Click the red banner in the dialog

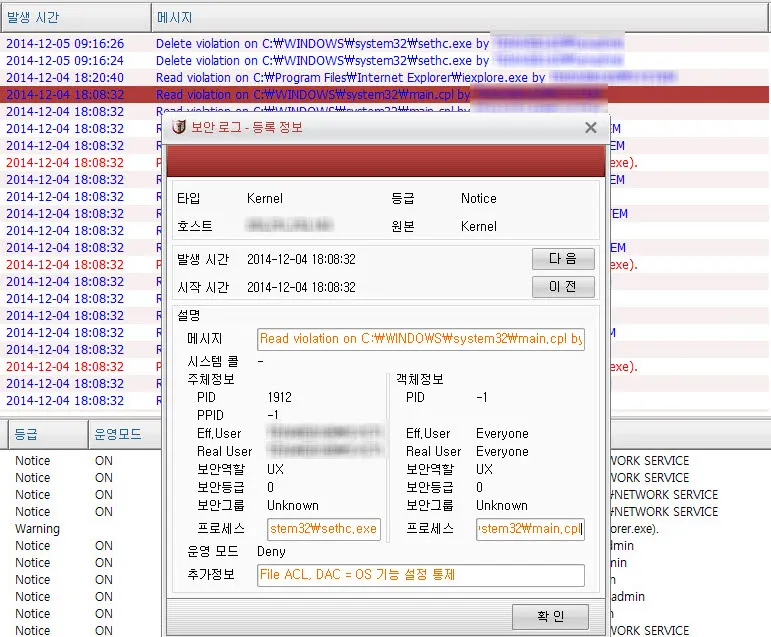(x=385, y=160)
